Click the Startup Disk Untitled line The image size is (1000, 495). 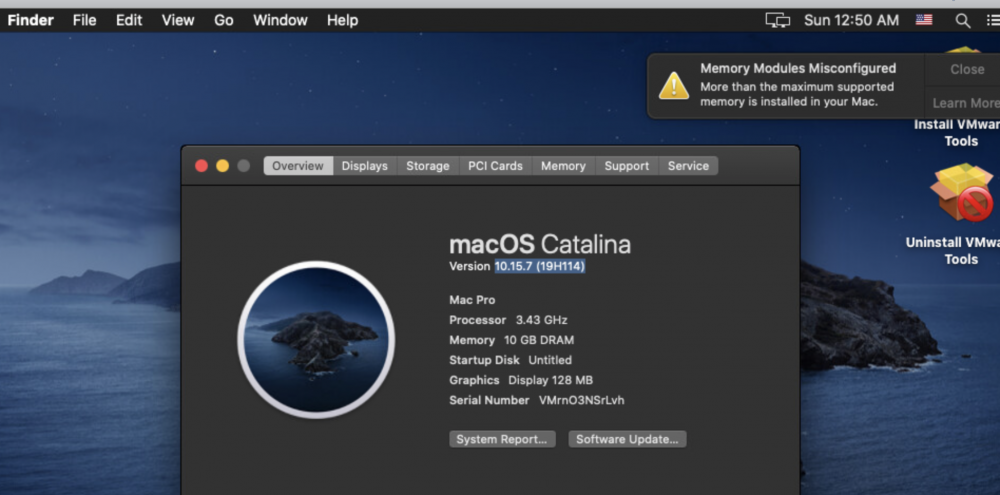510,360
